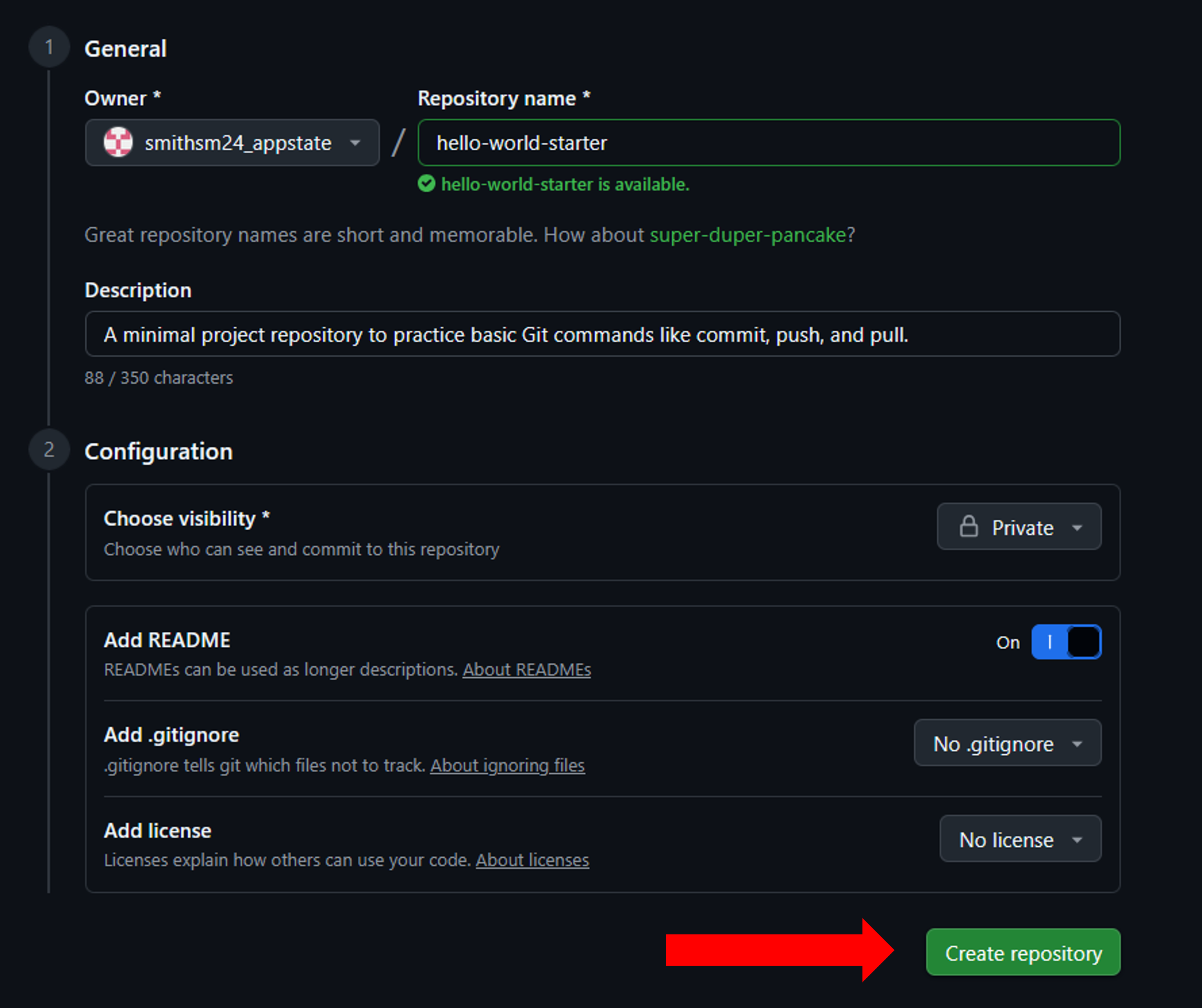Viewport: 1202px width, 1008px height.
Task: Open the No .gitignore dropdown
Action: (1007, 743)
